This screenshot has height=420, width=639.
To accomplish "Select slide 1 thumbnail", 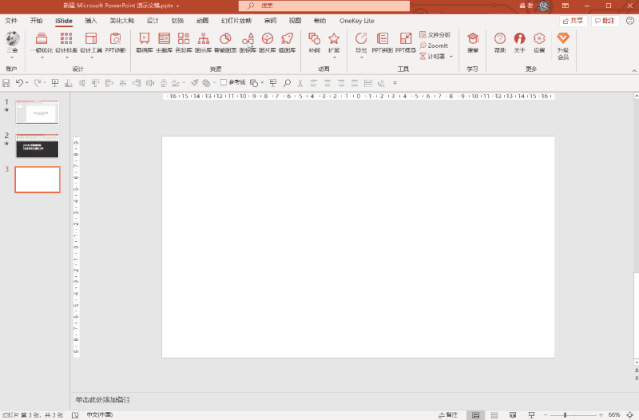I will click(x=37, y=112).
